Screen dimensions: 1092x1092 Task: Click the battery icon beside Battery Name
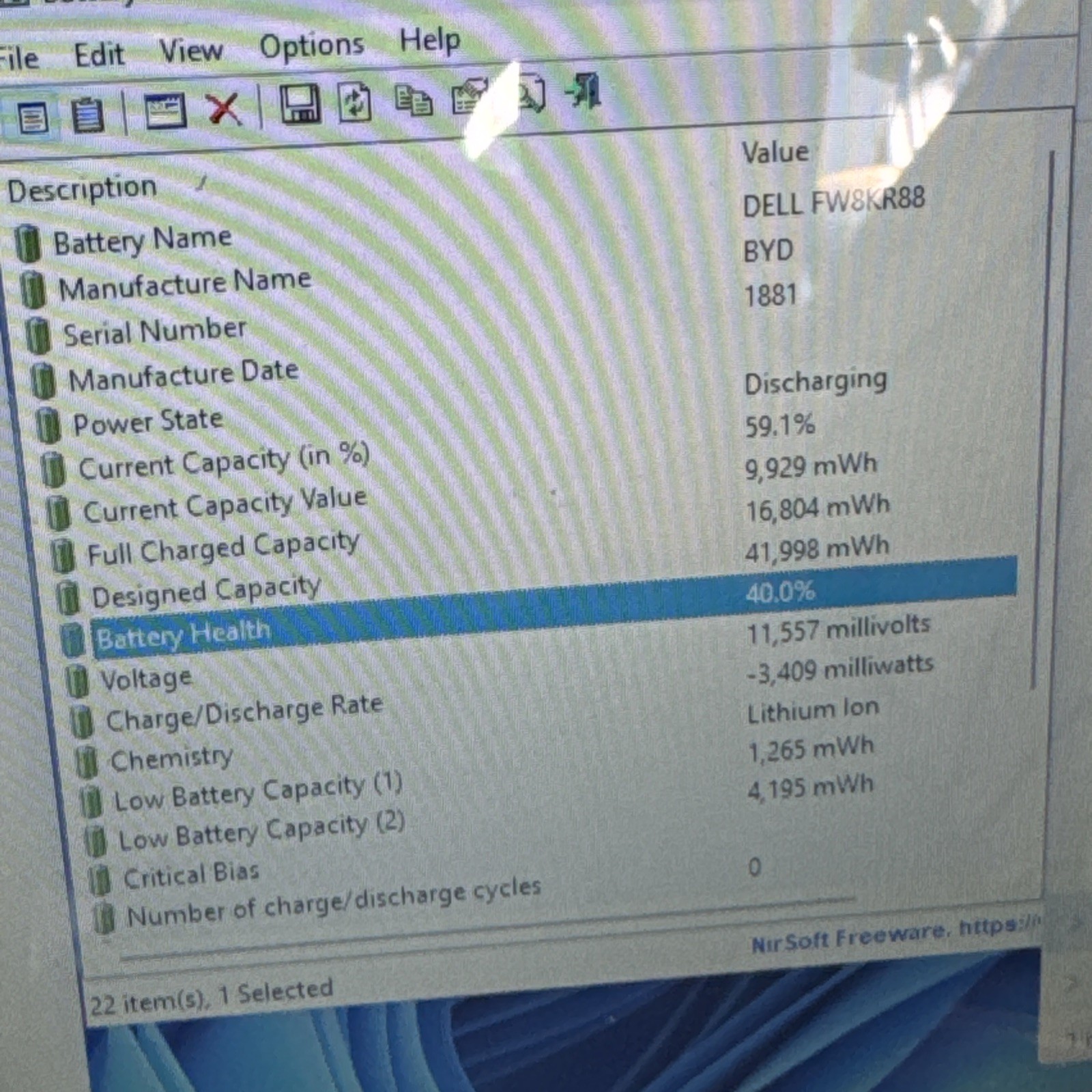click(x=29, y=243)
